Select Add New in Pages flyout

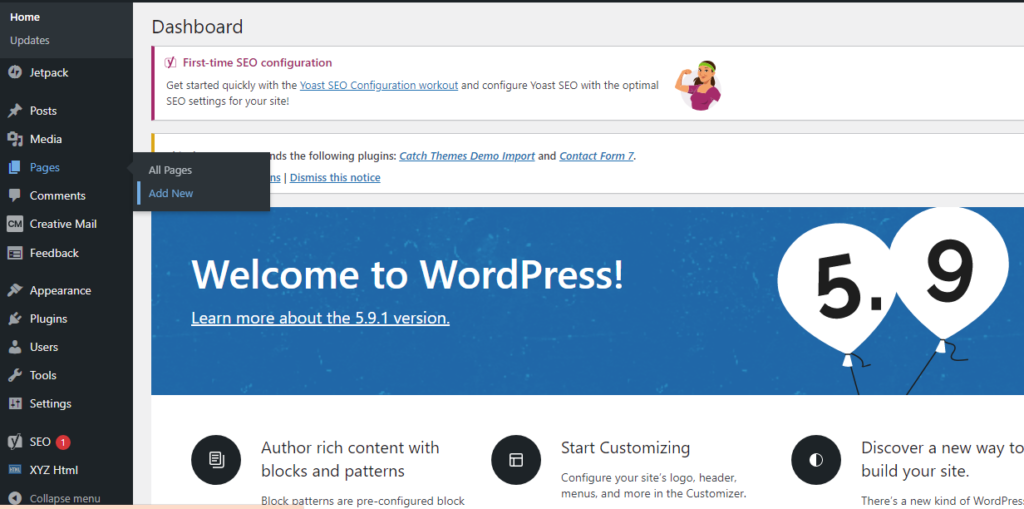point(170,193)
